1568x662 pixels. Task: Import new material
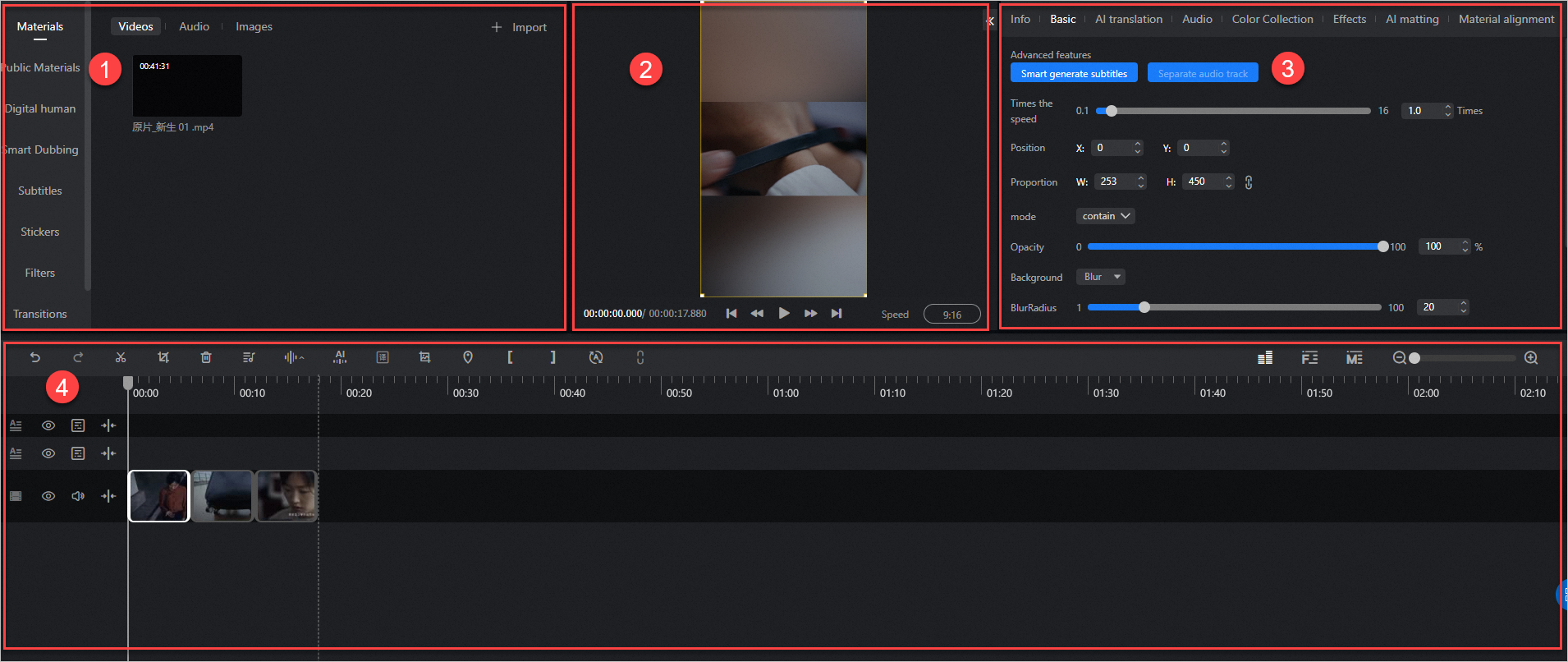[519, 27]
